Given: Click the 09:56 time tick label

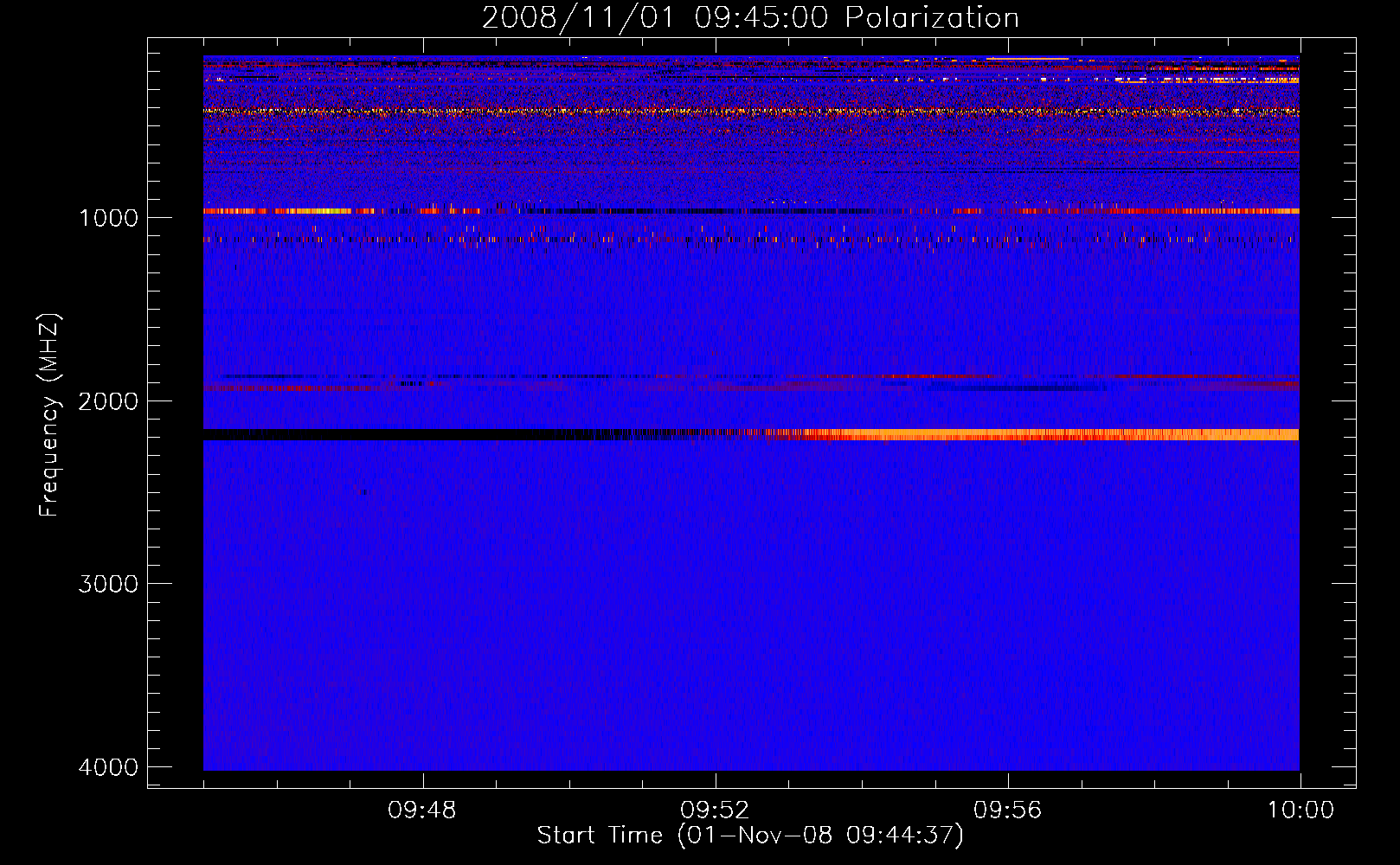Looking at the screenshot, I should pos(1008,811).
